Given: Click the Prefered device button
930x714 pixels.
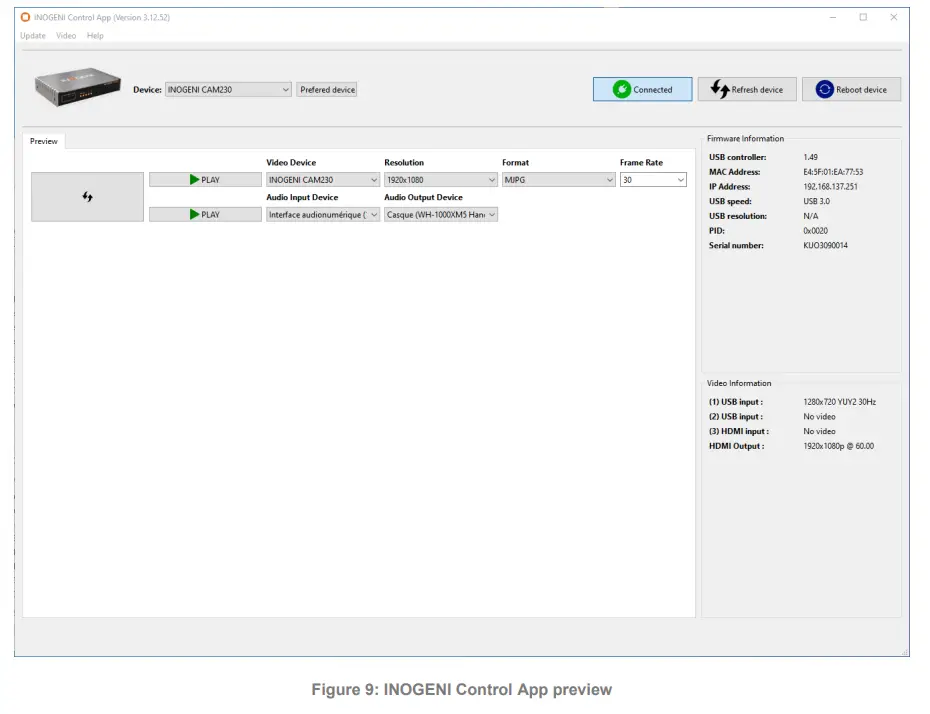Looking at the screenshot, I should point(327,90).
